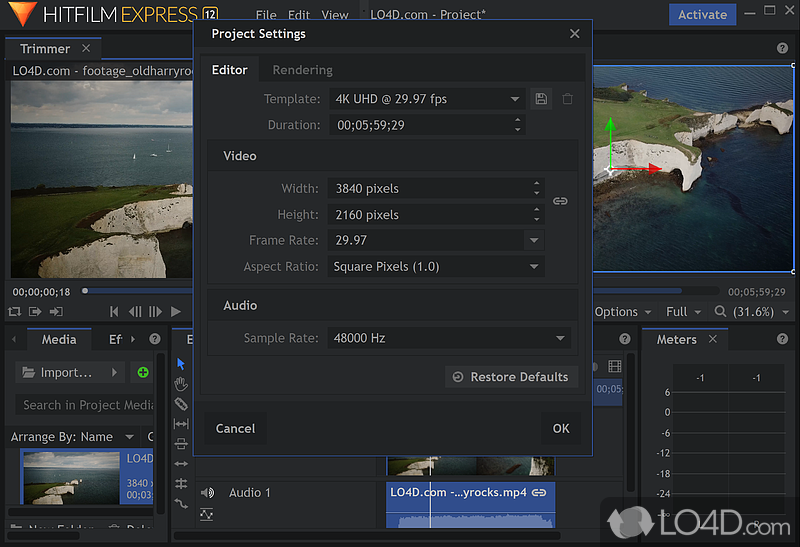Click overlay clip icon in Trimmer
Screen dimensions: 800x547
coord(56,311)
